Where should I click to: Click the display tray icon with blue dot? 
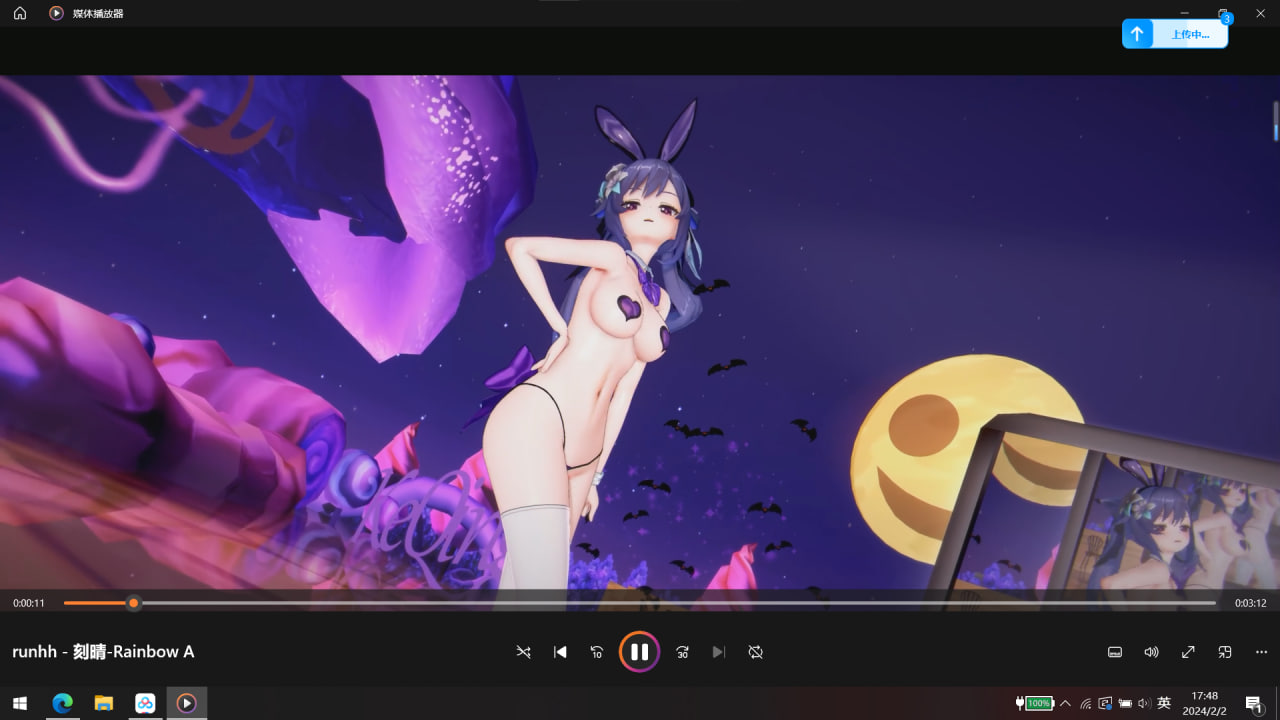(1105, 703)
